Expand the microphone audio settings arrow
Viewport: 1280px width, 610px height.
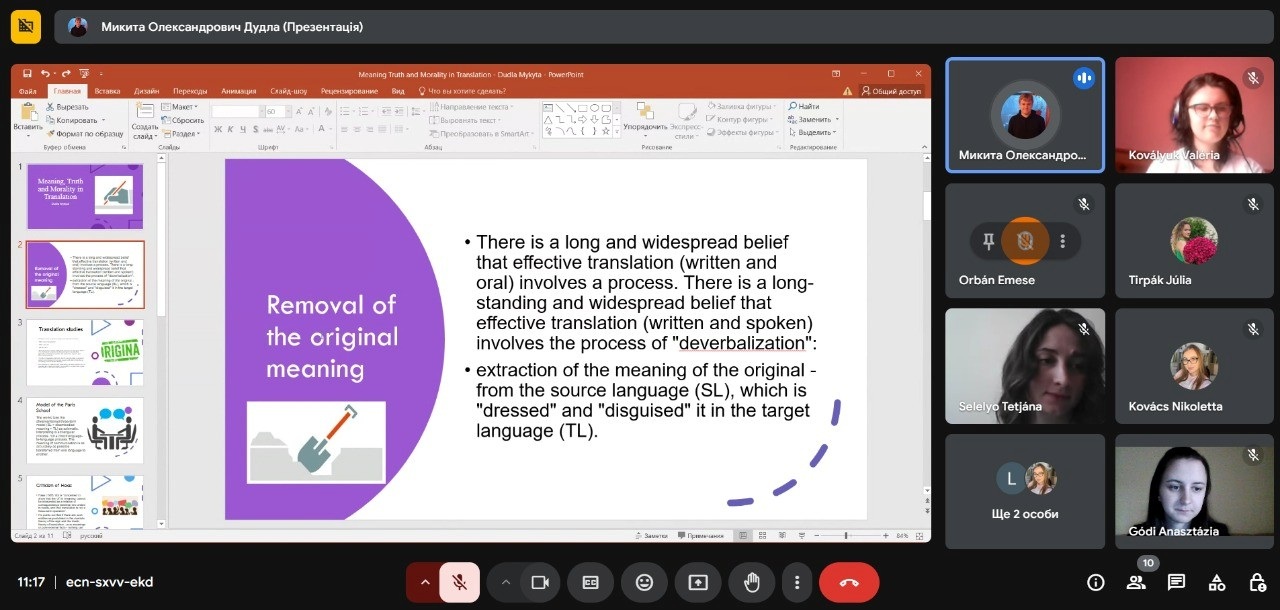tap(425, 582)
